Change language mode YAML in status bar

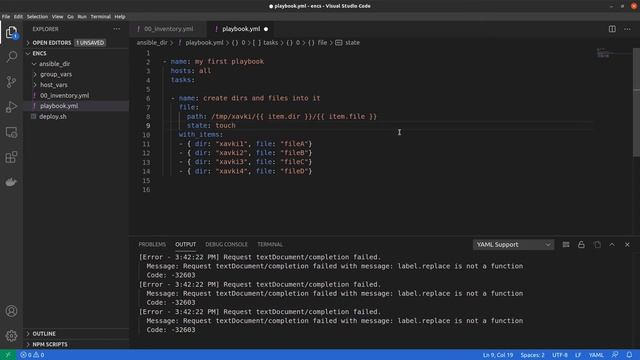pyautogui.click(x=596, y=355)
